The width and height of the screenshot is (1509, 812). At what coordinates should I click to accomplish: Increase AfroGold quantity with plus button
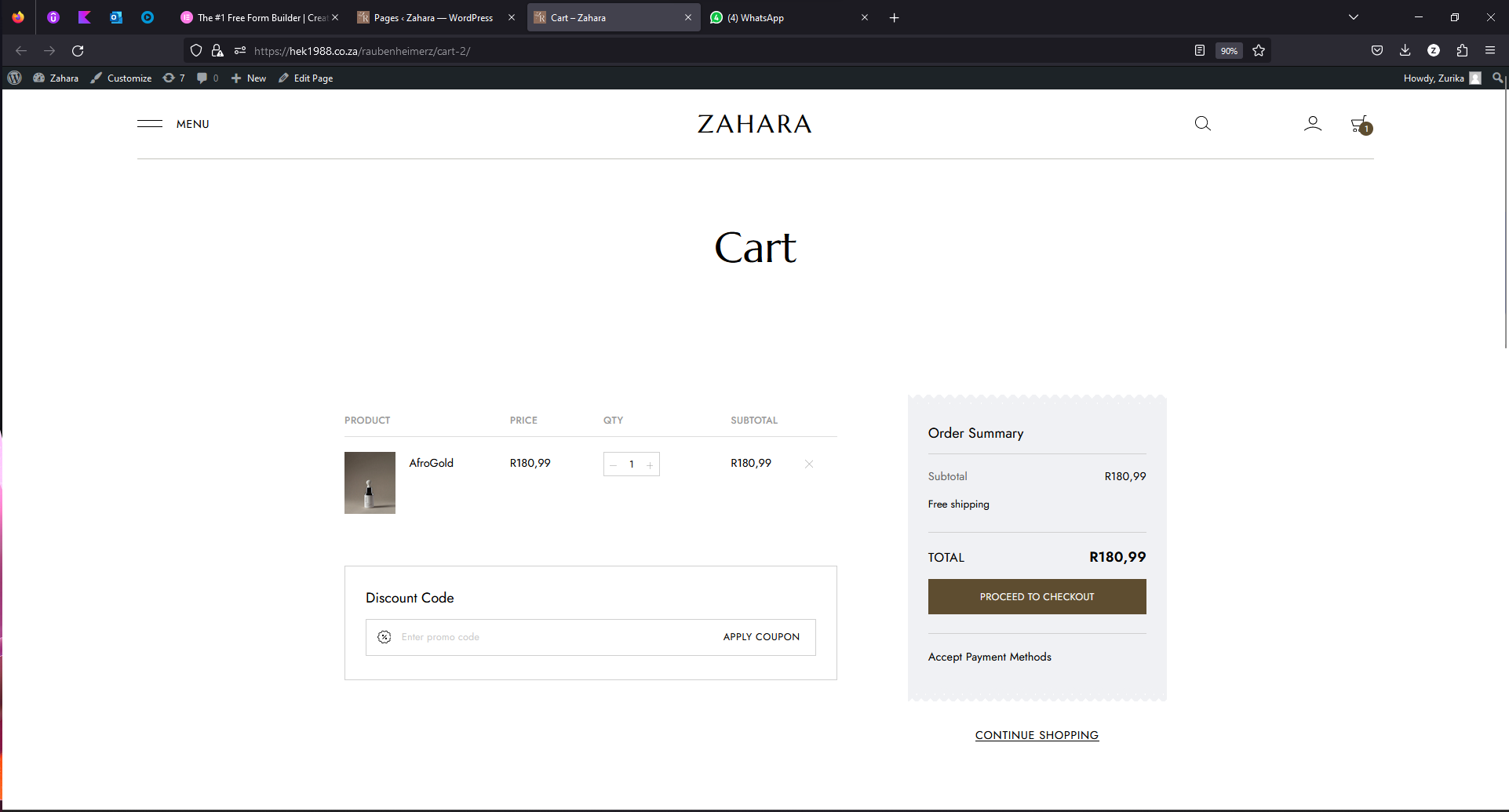pos(650,465)
